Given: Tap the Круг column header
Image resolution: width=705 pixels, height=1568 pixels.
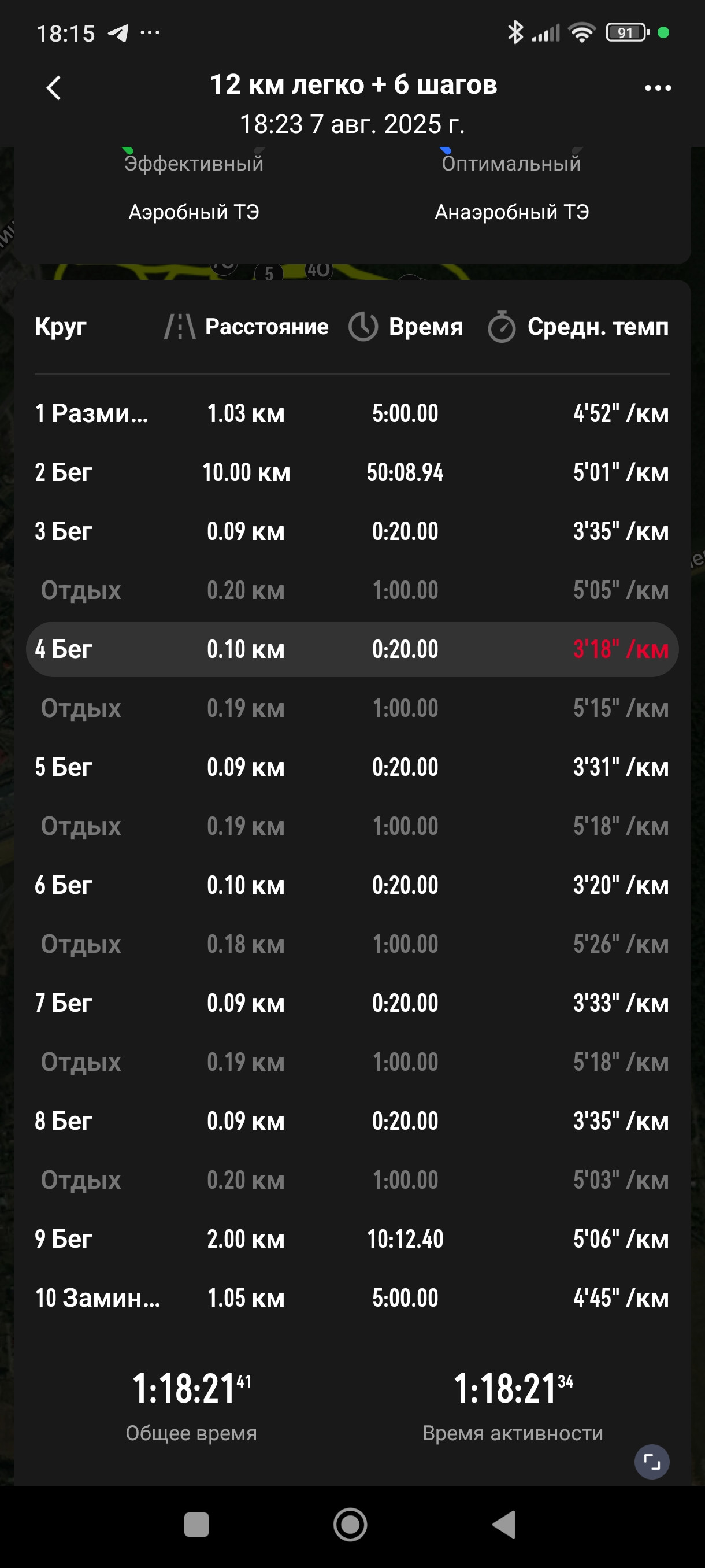Looking at the screenshot, I should click(60, 327).
